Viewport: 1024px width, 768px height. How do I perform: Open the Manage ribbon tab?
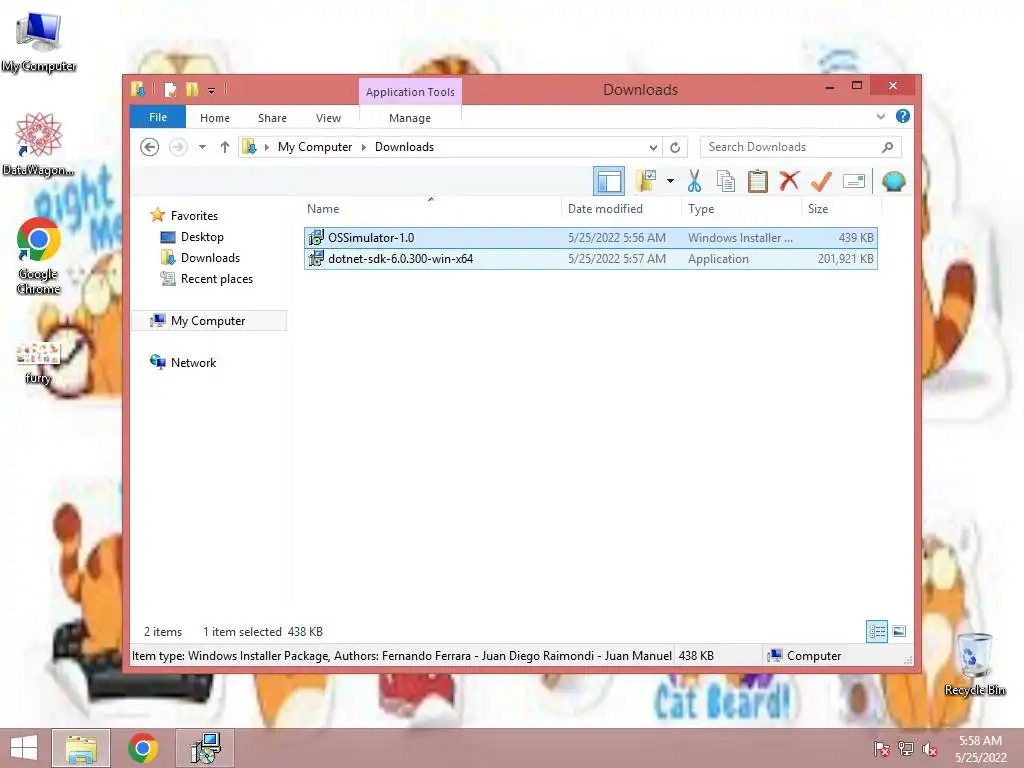pyautogui.click(x=409, y=118)
